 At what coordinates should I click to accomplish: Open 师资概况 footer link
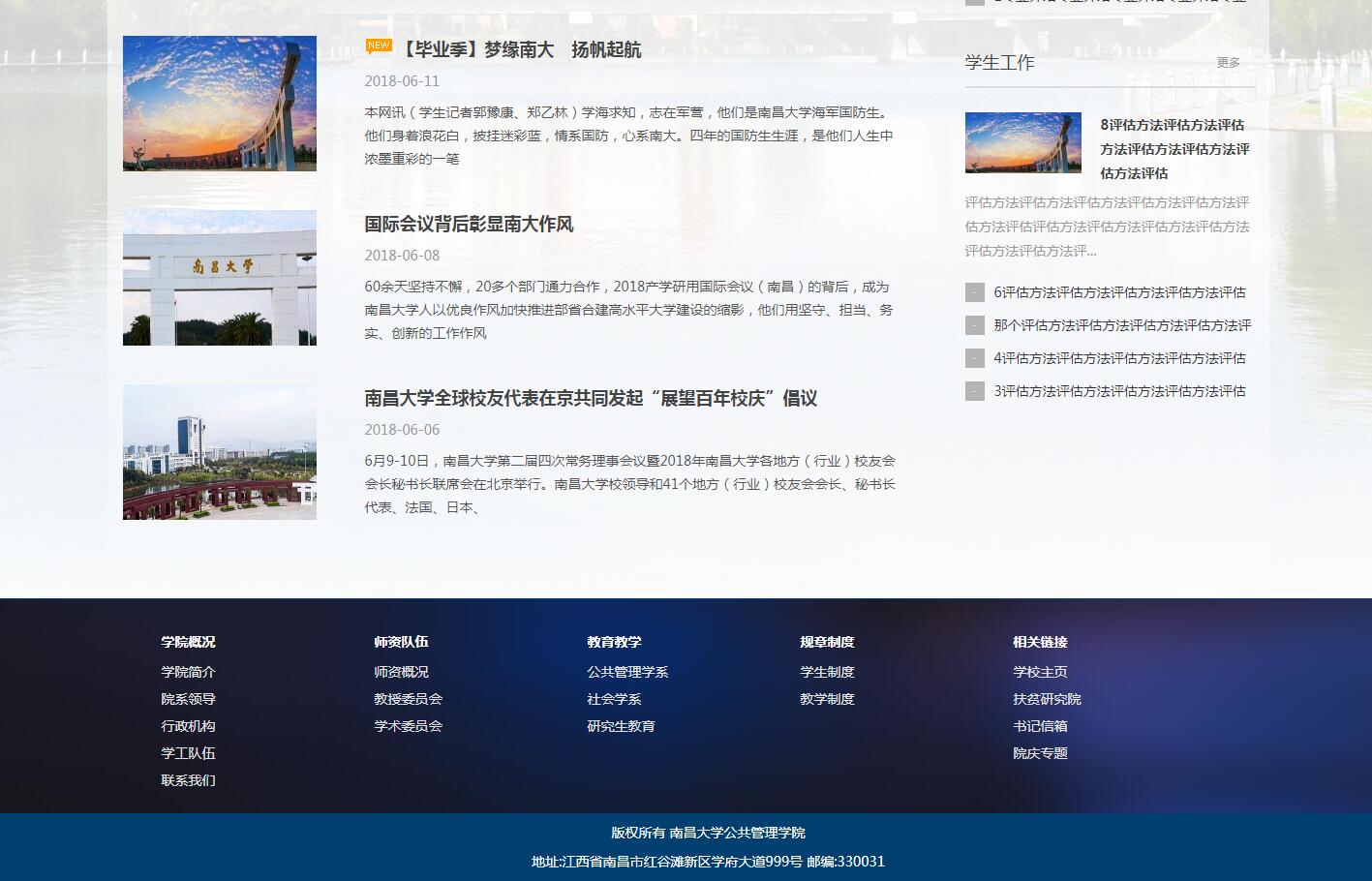click(x=401, y=672)
